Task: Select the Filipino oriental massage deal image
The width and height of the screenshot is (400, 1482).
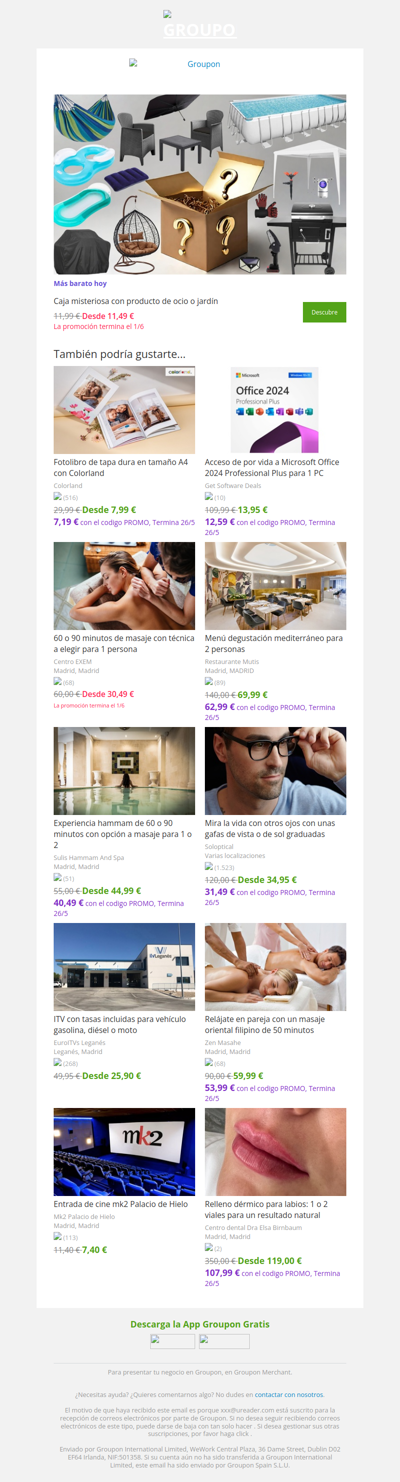Action: tap(275, 966)
